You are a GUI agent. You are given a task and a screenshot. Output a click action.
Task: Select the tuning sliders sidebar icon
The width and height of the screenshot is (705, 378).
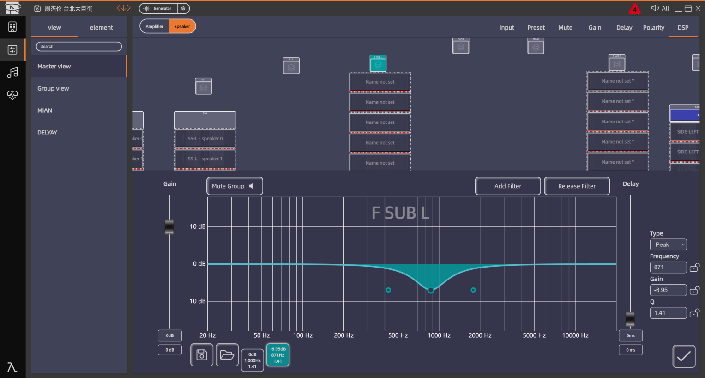(13, 49)
